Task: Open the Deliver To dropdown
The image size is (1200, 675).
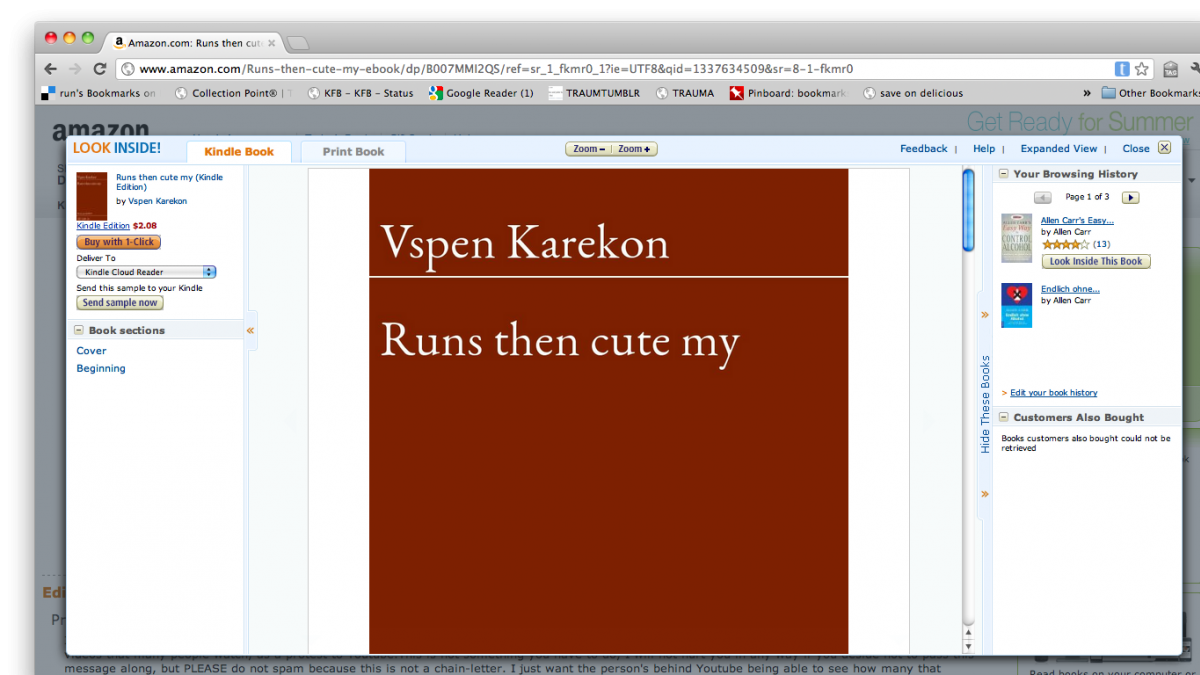Action: [146, 272]
